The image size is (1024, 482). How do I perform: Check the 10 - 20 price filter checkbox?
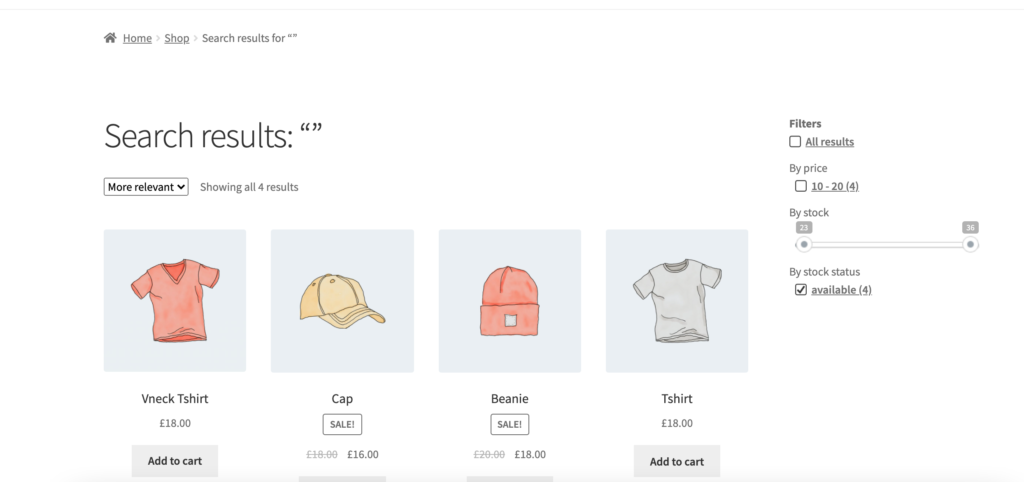(801, 186)
